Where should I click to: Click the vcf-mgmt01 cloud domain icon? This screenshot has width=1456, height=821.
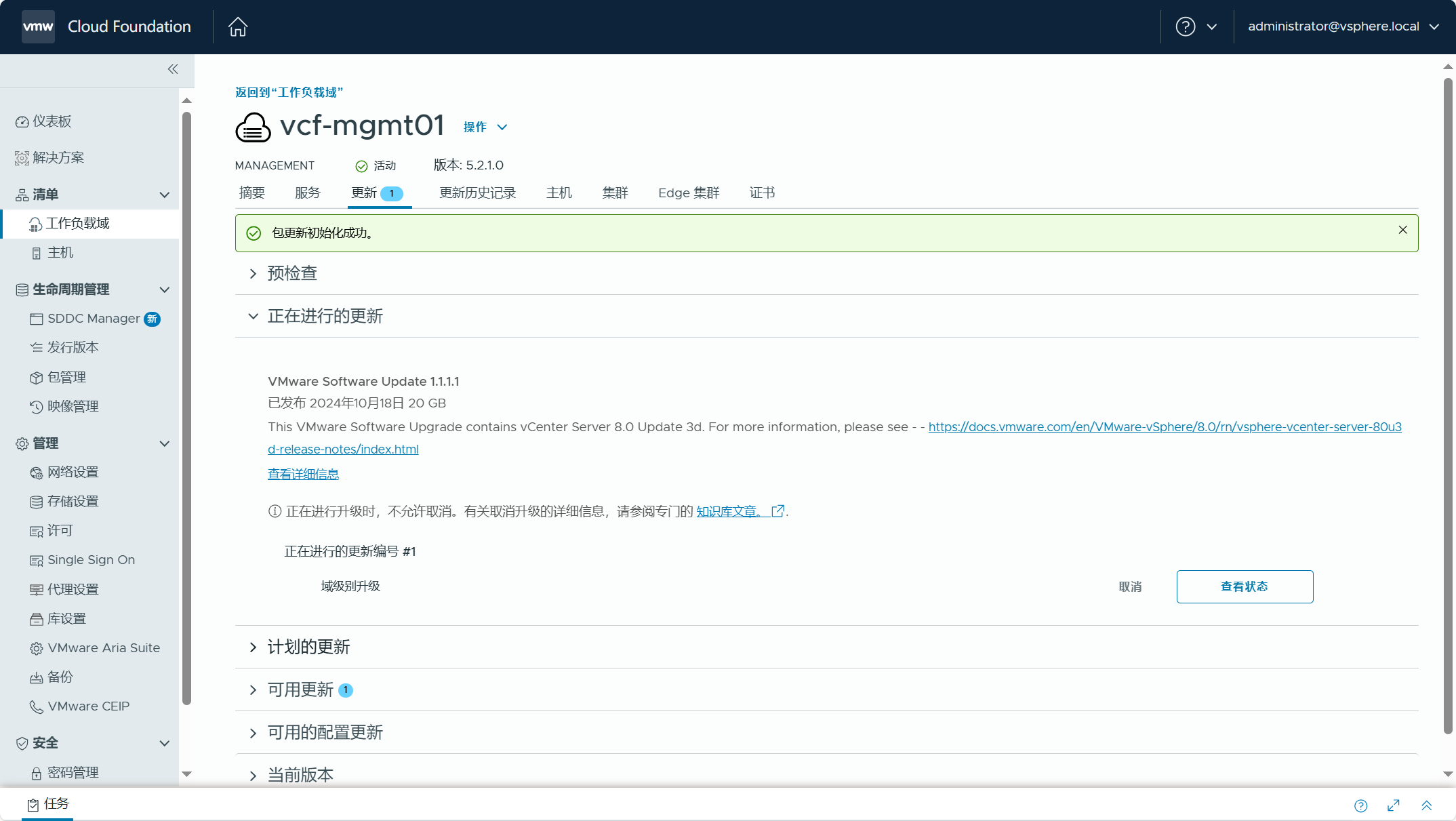coord(253,127)
